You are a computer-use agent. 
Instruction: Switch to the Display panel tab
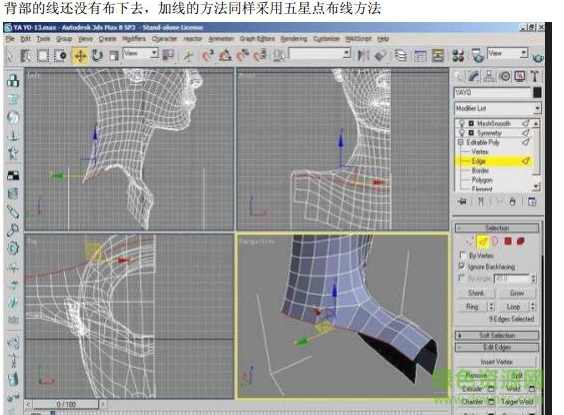tap(520, 76)
